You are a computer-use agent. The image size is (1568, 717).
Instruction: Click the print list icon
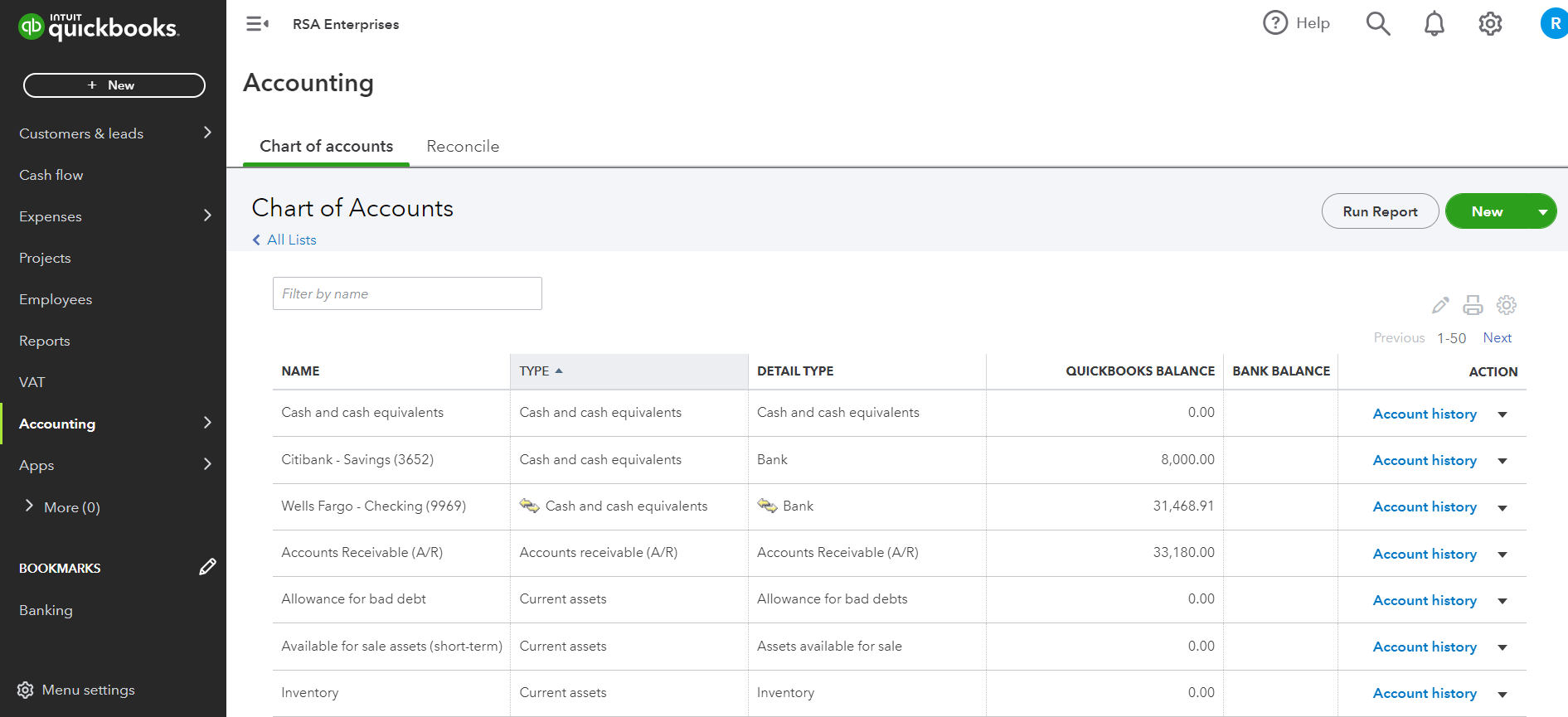1473,305
